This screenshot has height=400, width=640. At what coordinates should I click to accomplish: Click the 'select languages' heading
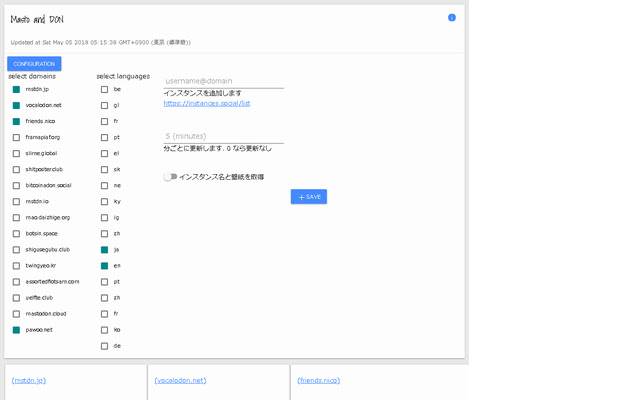coord(123,76)
